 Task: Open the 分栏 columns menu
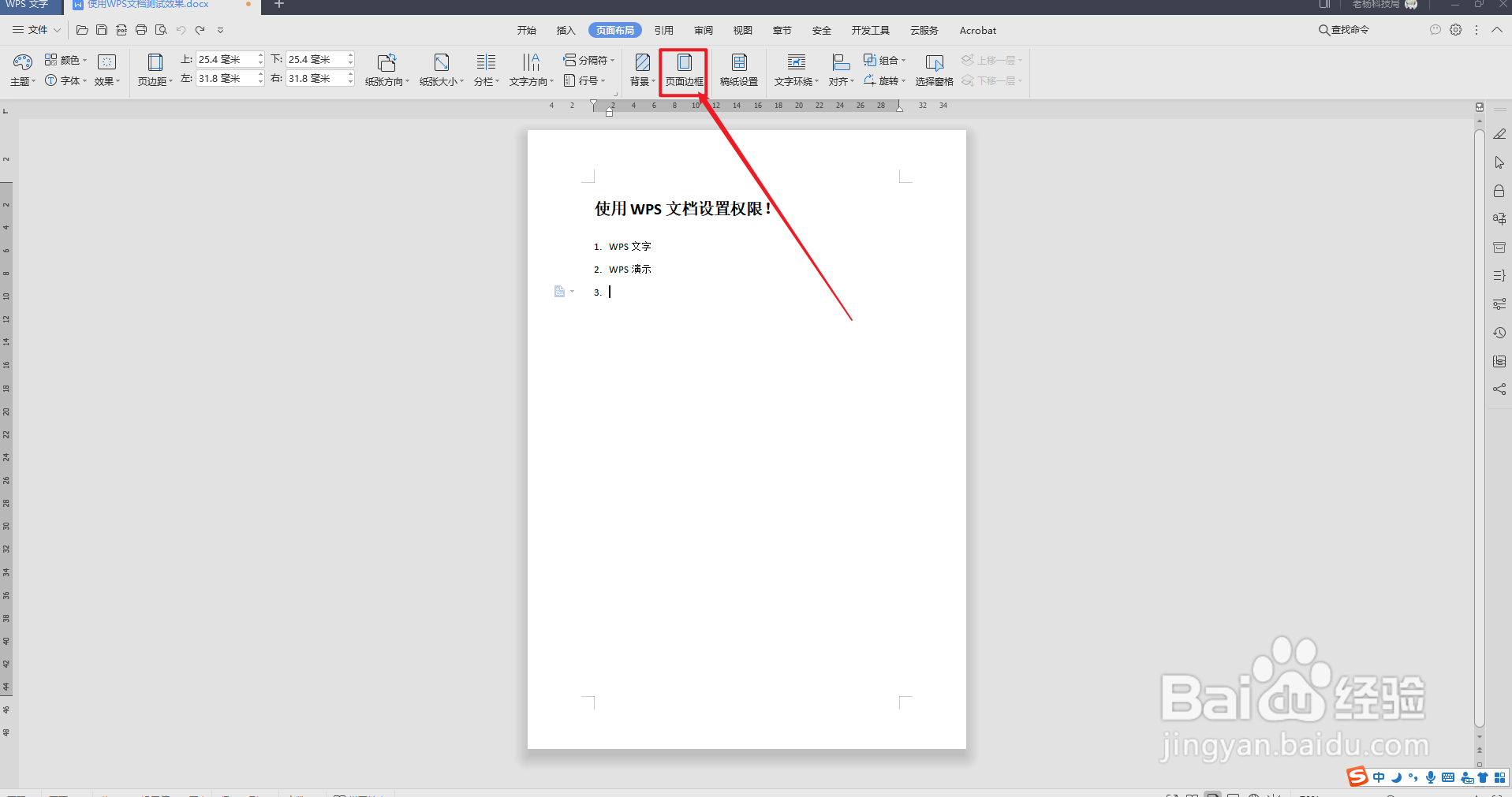[487, 70]
